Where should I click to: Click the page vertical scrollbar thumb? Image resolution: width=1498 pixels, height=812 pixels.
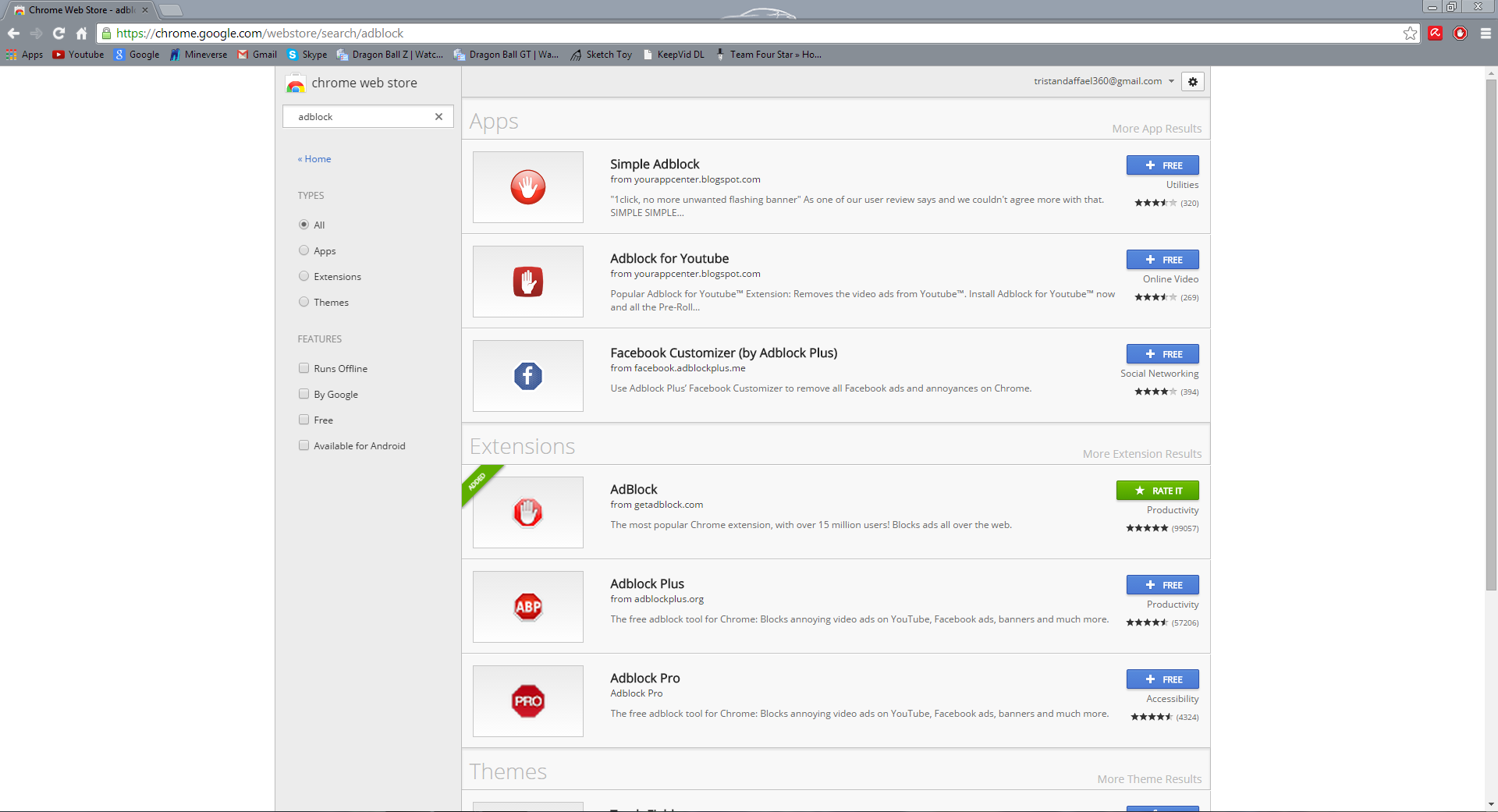1491,335
